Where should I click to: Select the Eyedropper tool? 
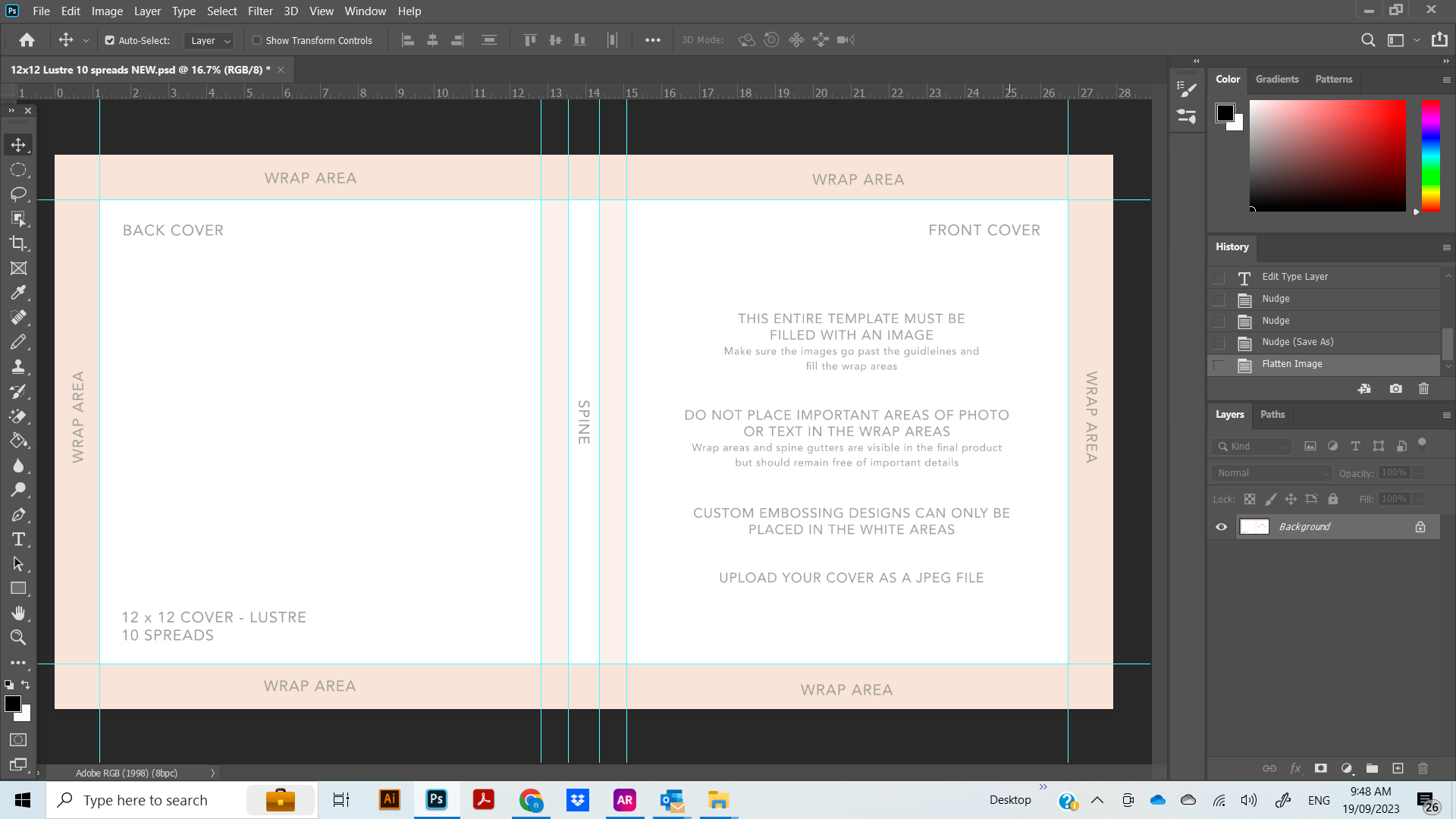coord(18,293)
